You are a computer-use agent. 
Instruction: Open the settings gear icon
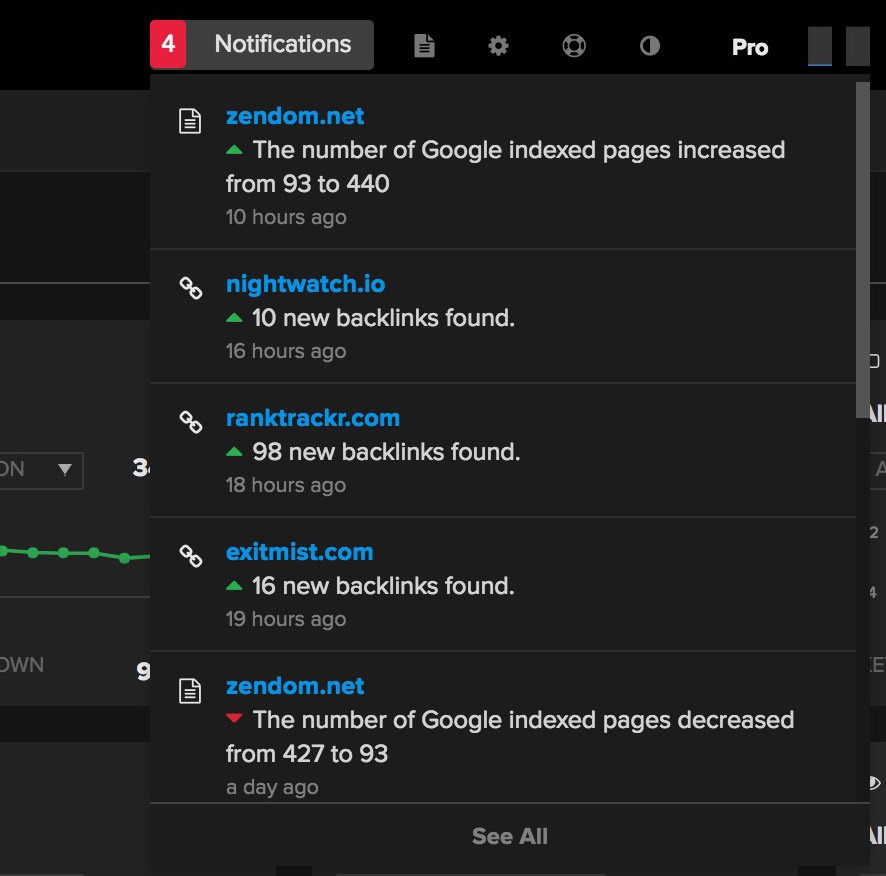498,44
